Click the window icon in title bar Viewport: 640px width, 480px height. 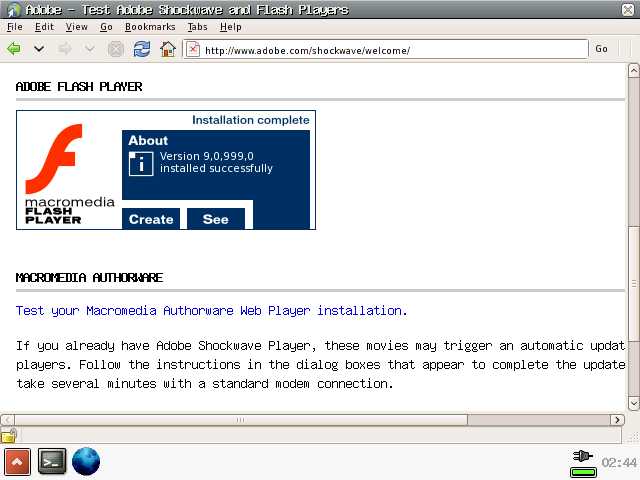(x=13, y=9)
